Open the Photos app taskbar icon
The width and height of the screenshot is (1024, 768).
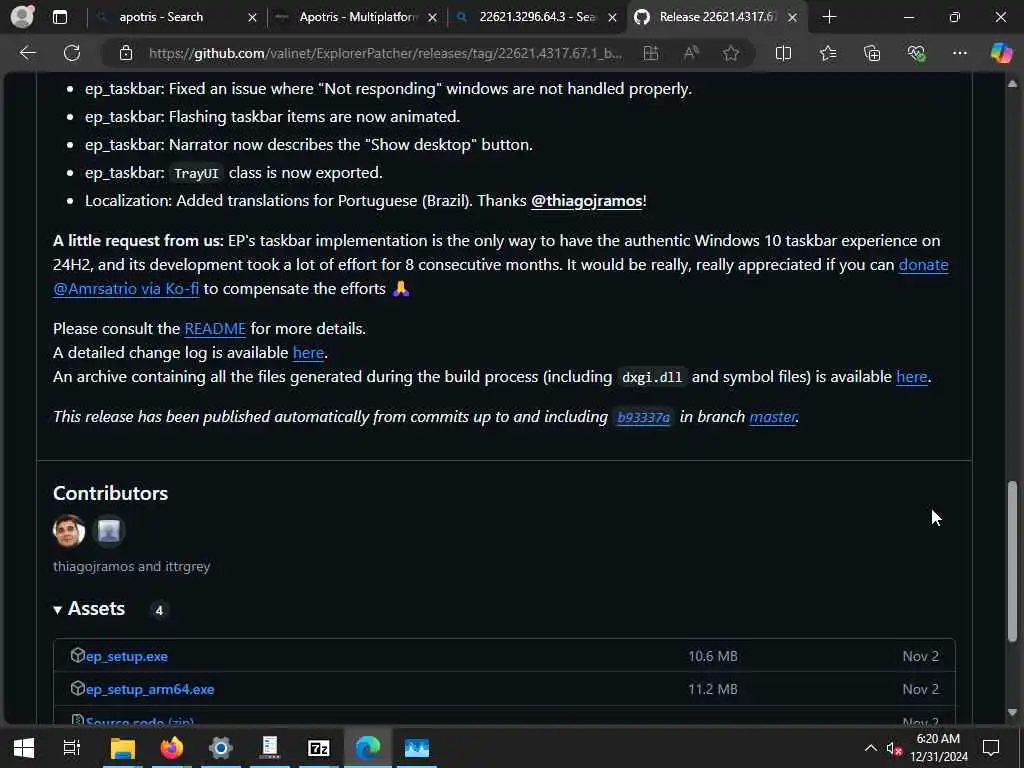(x=417, y=748)
